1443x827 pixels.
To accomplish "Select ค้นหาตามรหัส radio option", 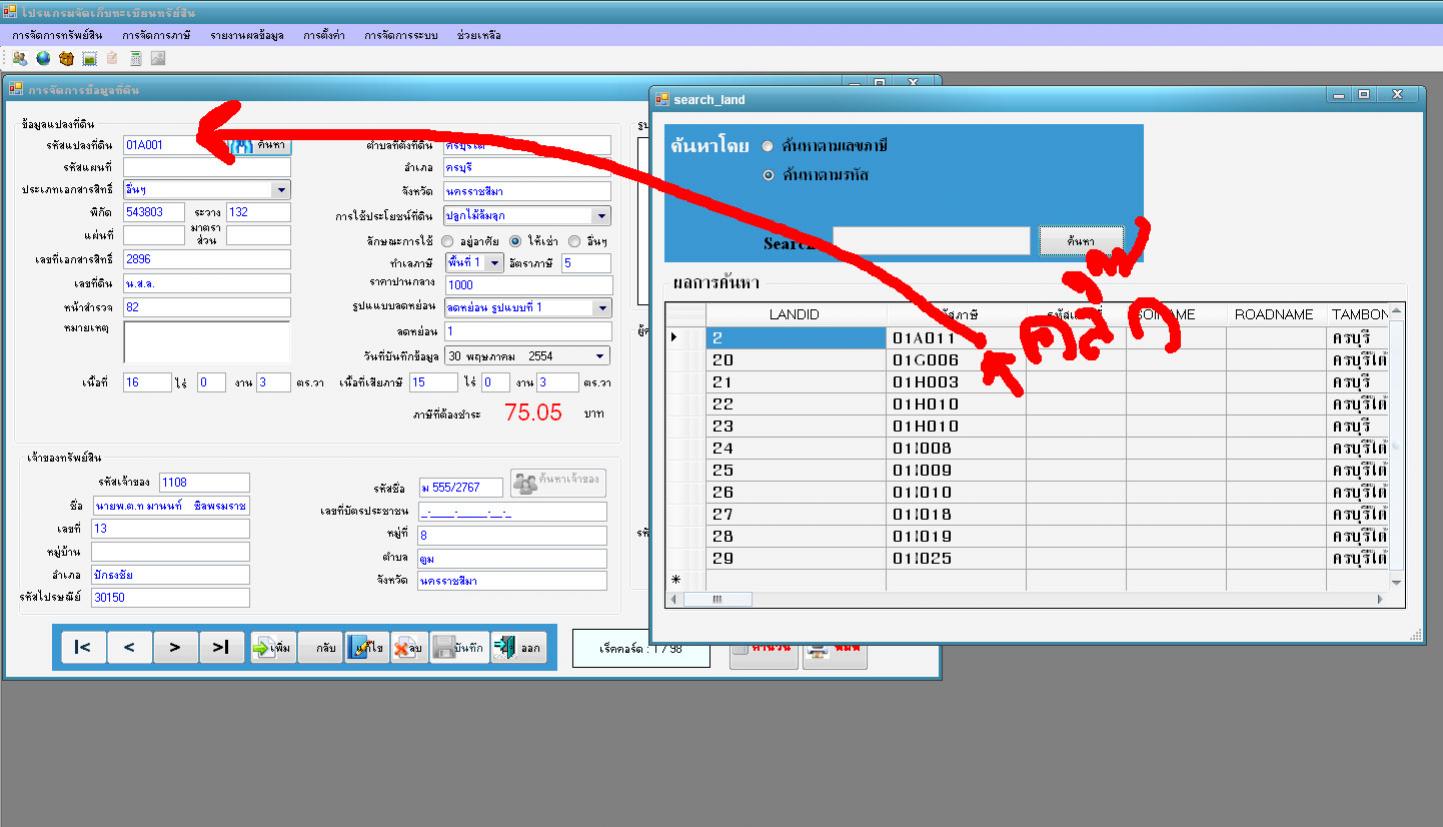I will pos(769,175).
